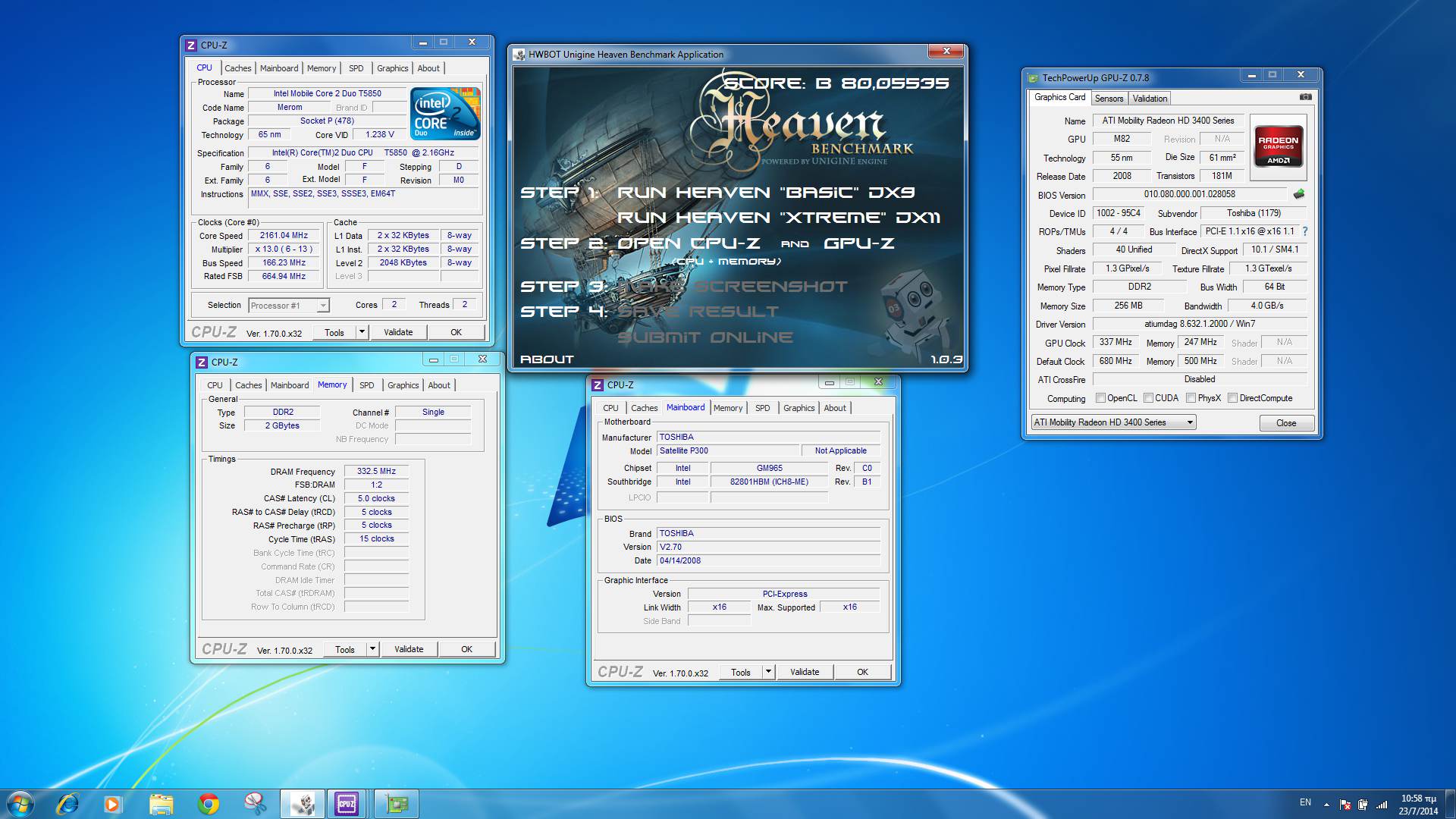Image resolution: width=1456 pixels, height=819 pixels.
Task: Click the EN language indicator
Action: coord(1305,802)
